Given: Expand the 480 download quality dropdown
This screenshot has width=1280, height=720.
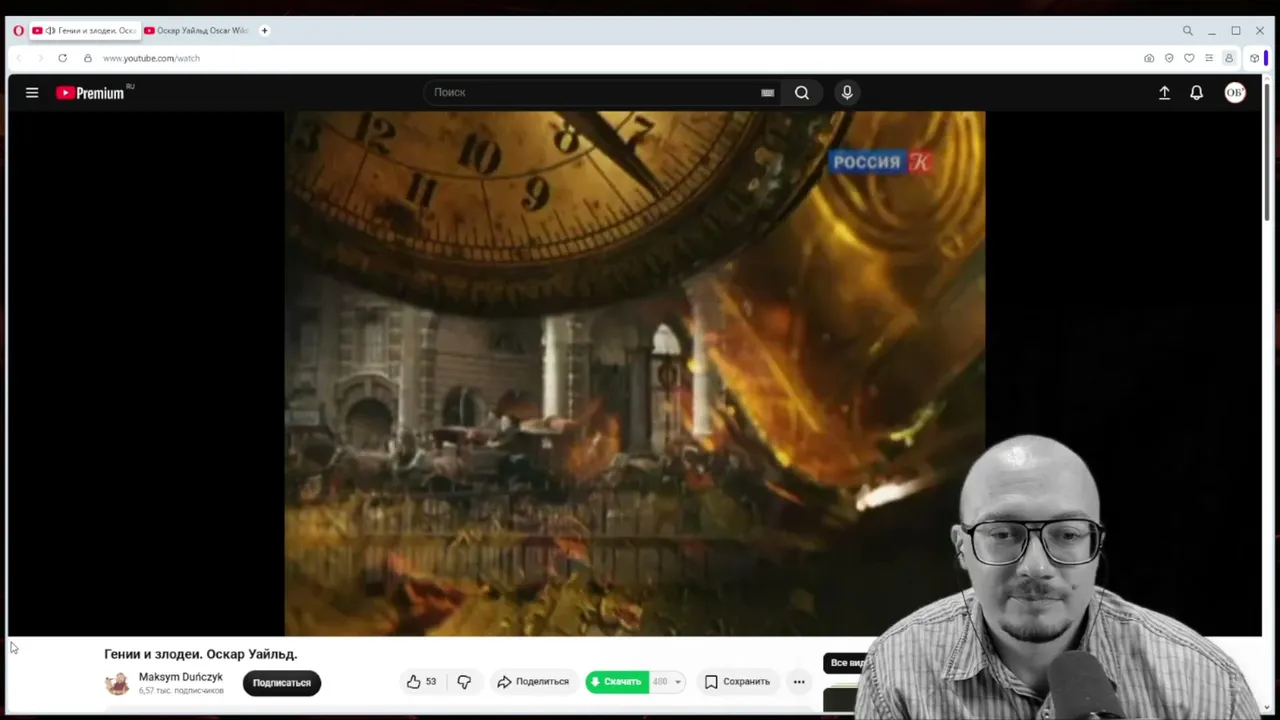Looking at the screenshot, I should (668, 682).
